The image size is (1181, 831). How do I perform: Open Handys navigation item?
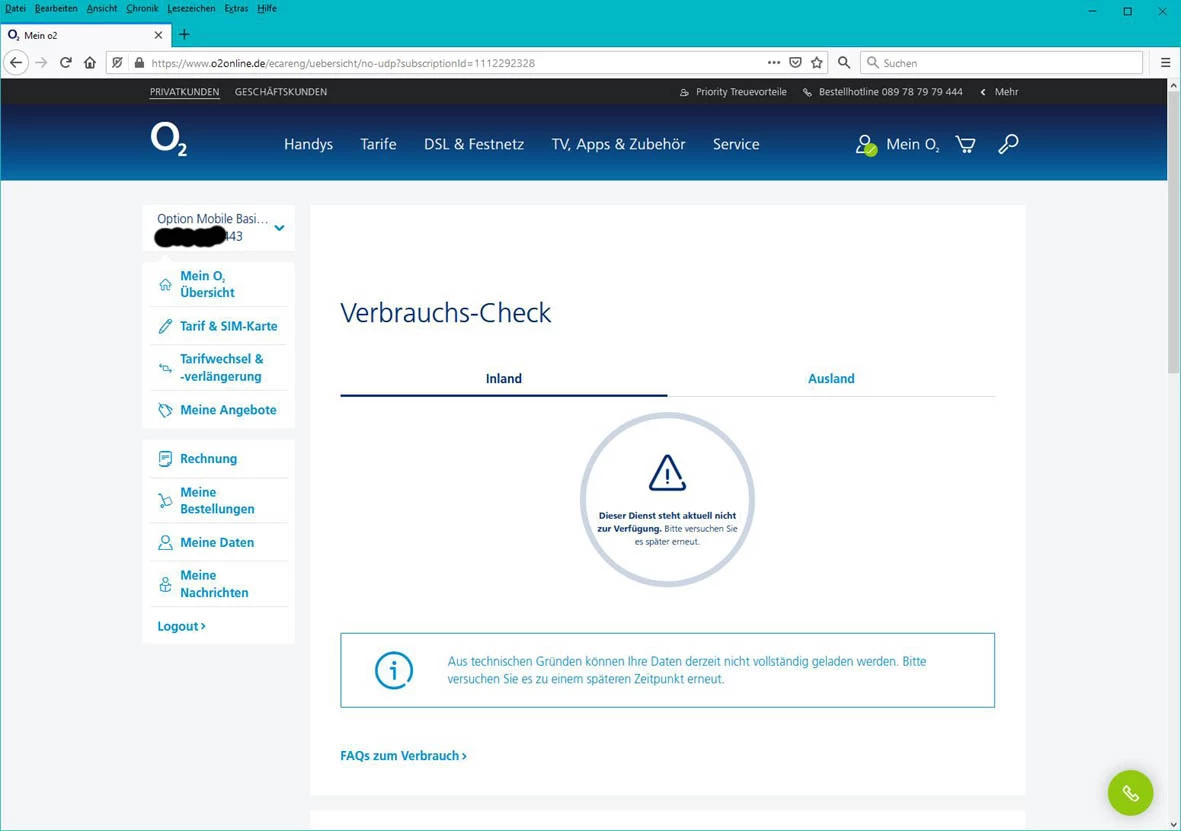pos(308,144)
